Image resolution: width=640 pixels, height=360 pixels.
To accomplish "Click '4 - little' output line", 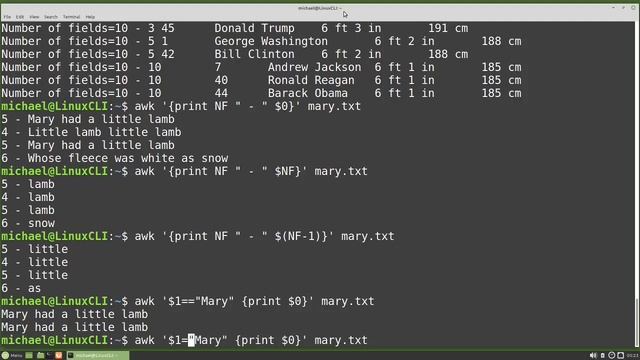I will click(x=35, y=262).
